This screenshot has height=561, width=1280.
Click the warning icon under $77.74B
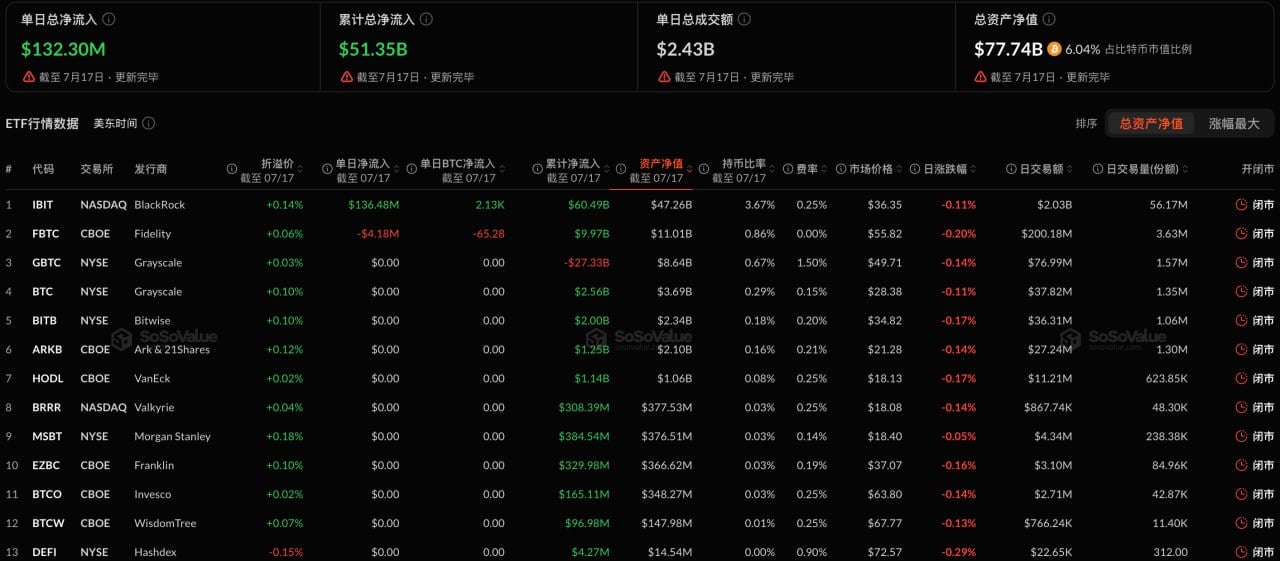(980, 77)
